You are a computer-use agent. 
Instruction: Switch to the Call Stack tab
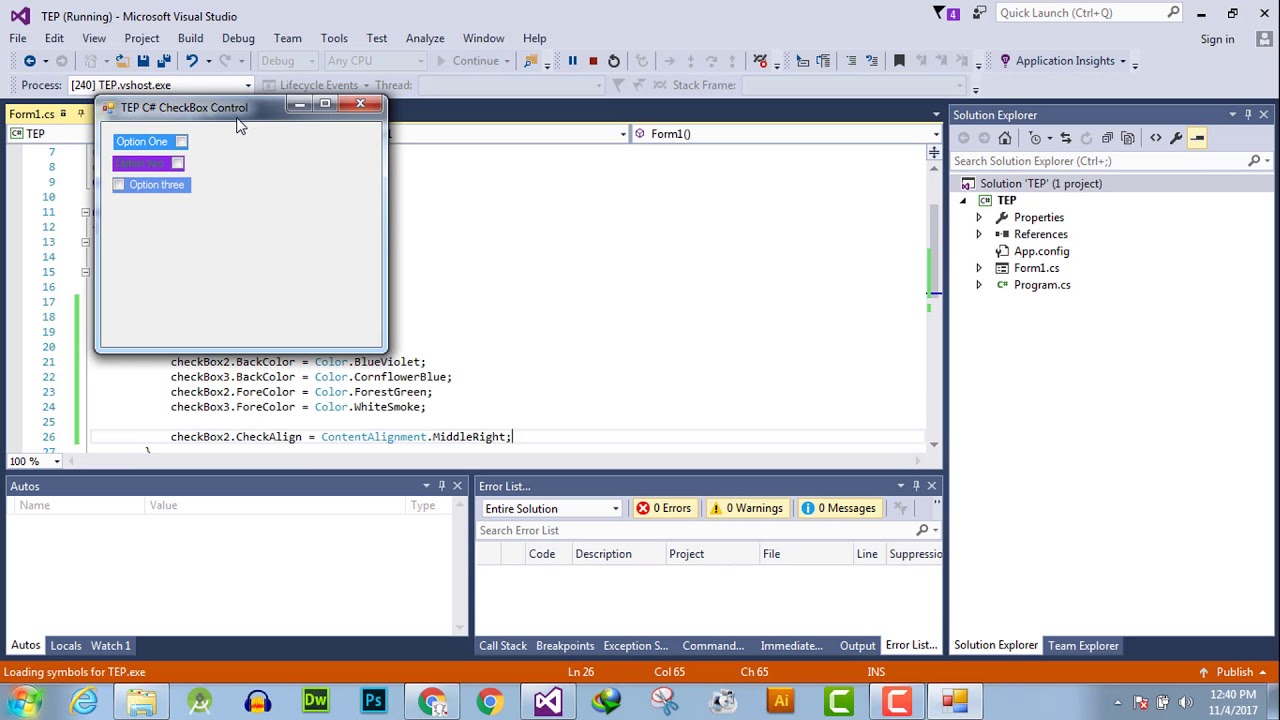click(503, 646)
